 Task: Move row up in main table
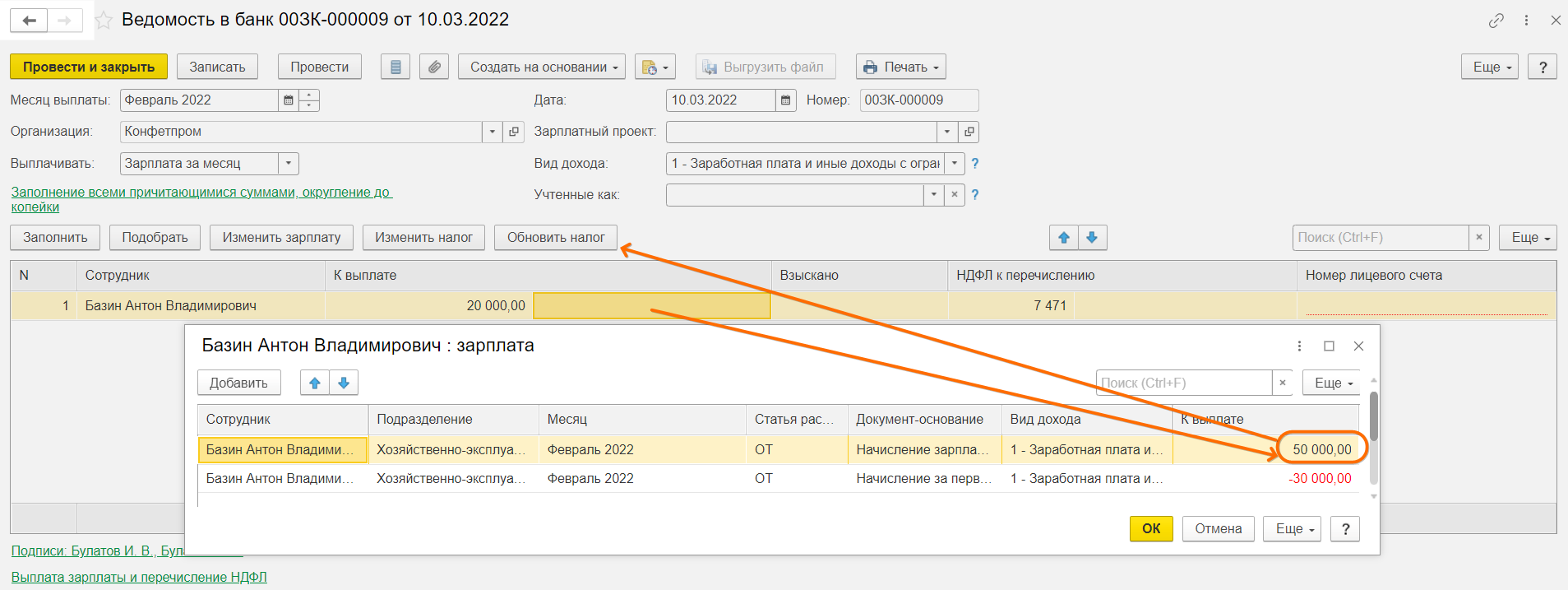tap(1064, 238)
